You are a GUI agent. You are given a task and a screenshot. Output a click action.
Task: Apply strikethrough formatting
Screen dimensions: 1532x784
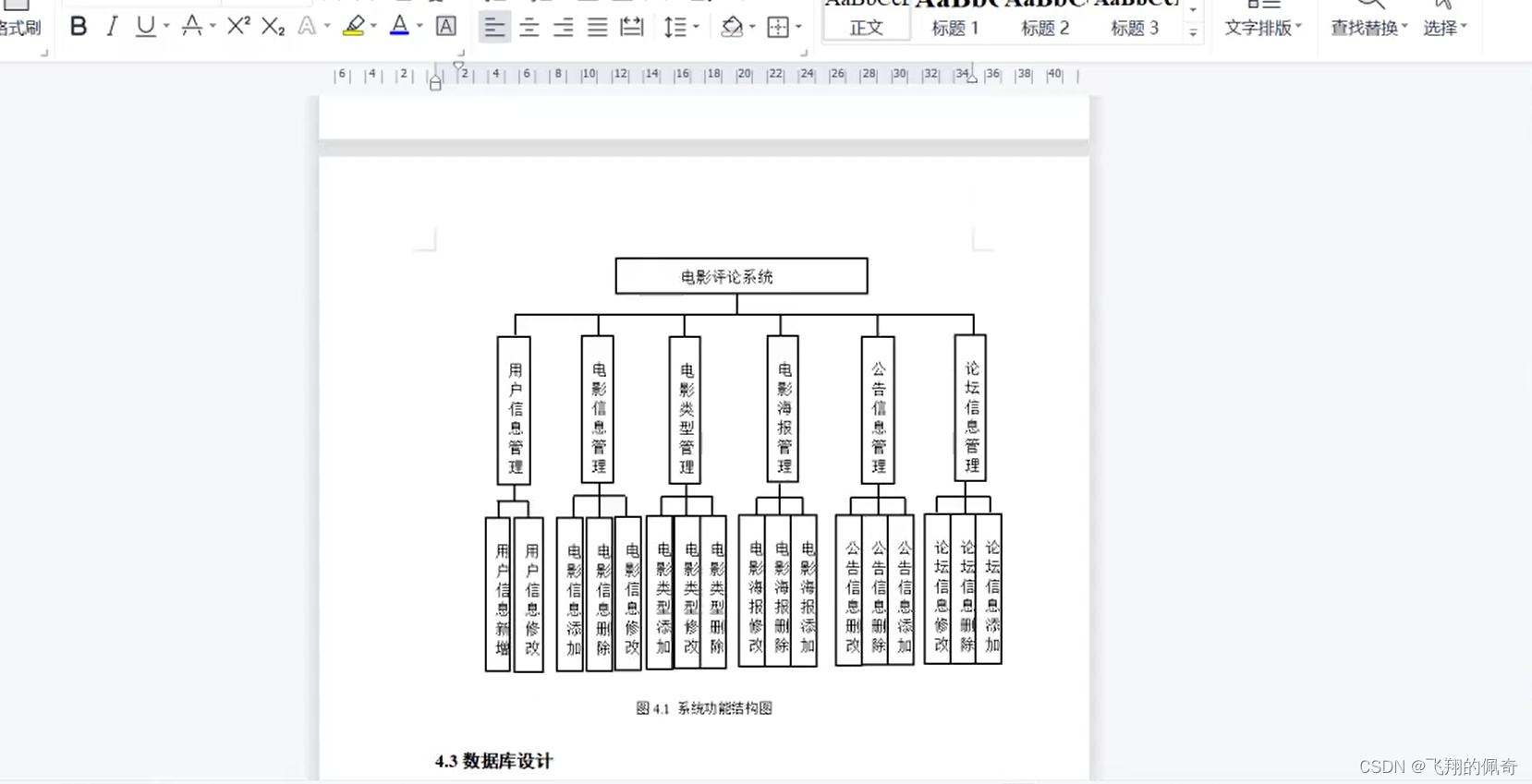[191, 27]
